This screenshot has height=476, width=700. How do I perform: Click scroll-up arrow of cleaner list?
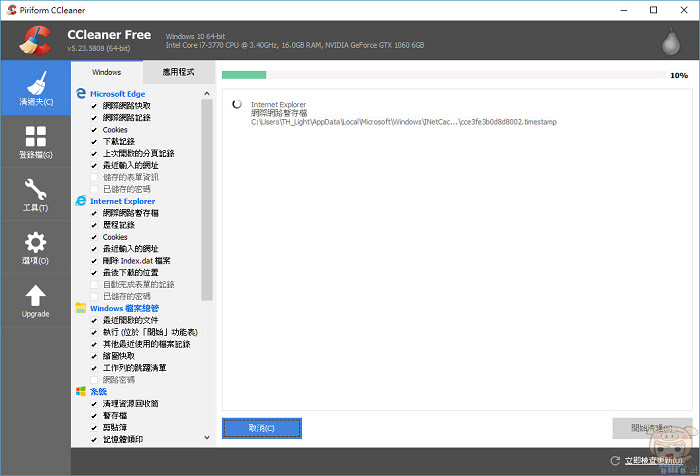(x=207, y=93)
